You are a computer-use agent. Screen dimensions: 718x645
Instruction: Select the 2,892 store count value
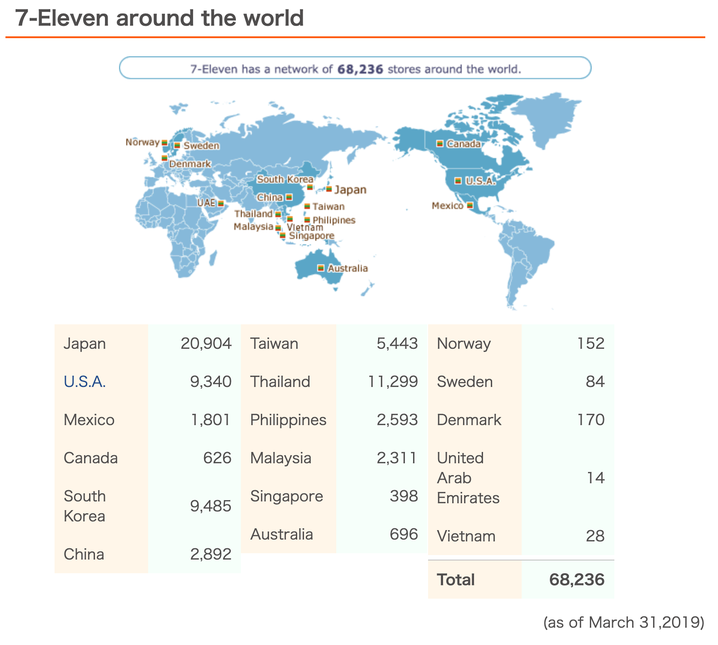pyautogui.click(x=211, y=554)
